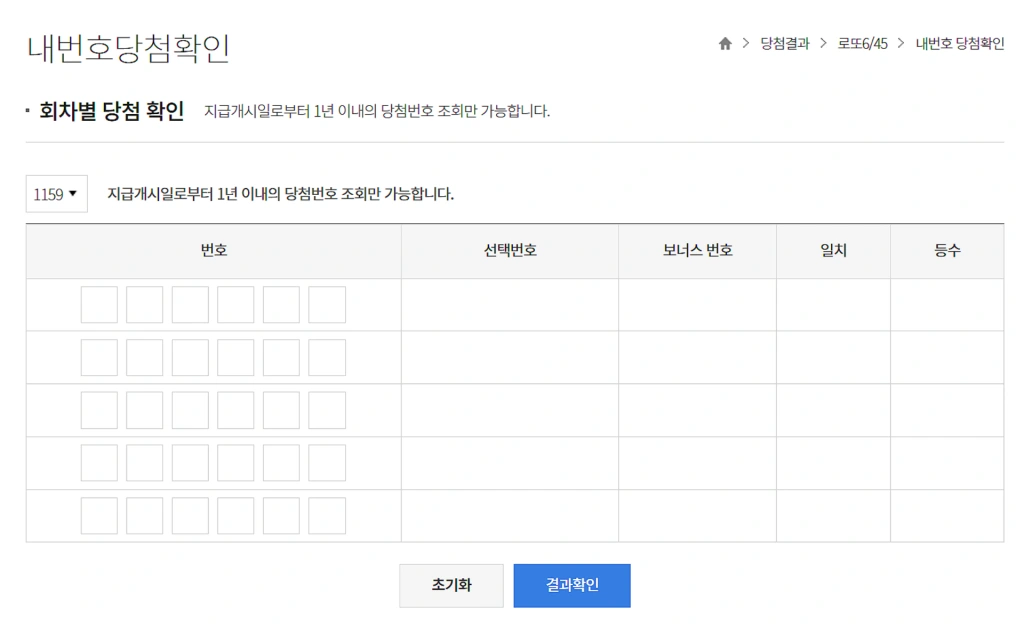Screen dimensions: 1024x626
Task: Click the 일치 column header
Action: (x=833, y=251)
